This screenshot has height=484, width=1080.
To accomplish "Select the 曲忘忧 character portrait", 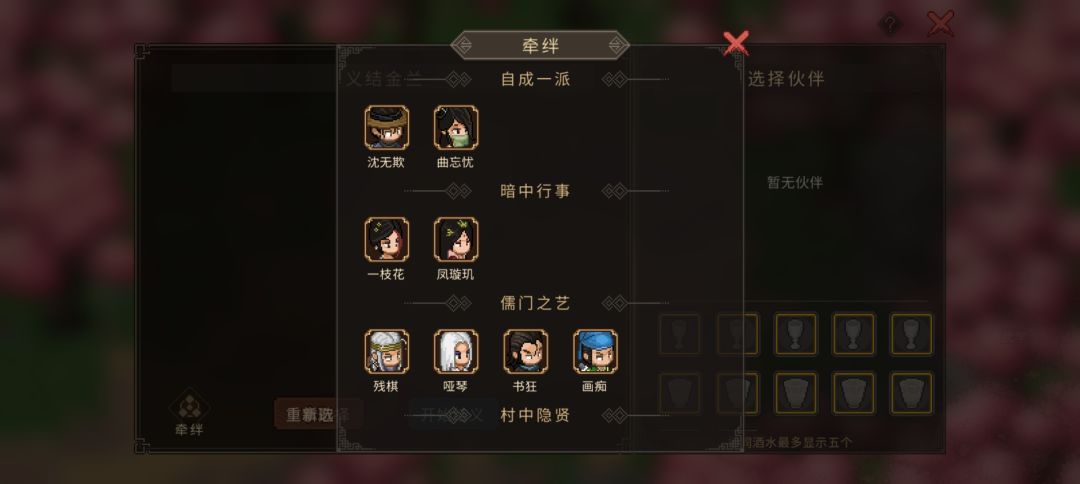I will tap(456, 127).
